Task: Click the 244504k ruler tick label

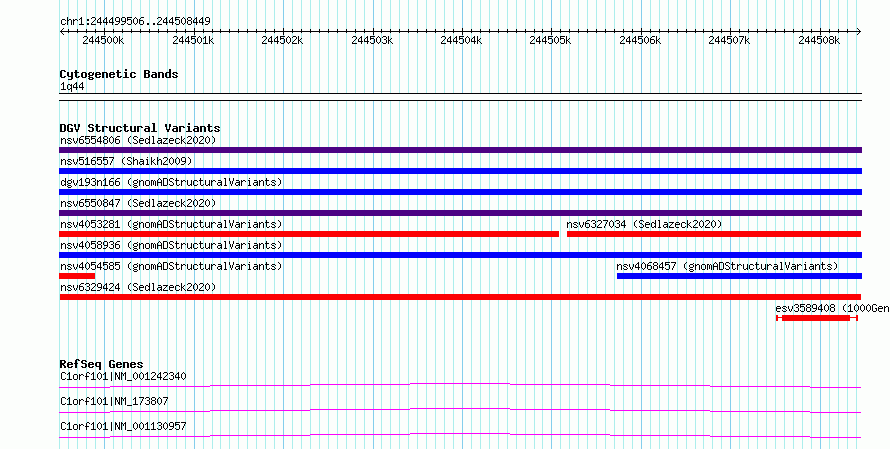Action: pyautogui.click(x=461, y=40)
